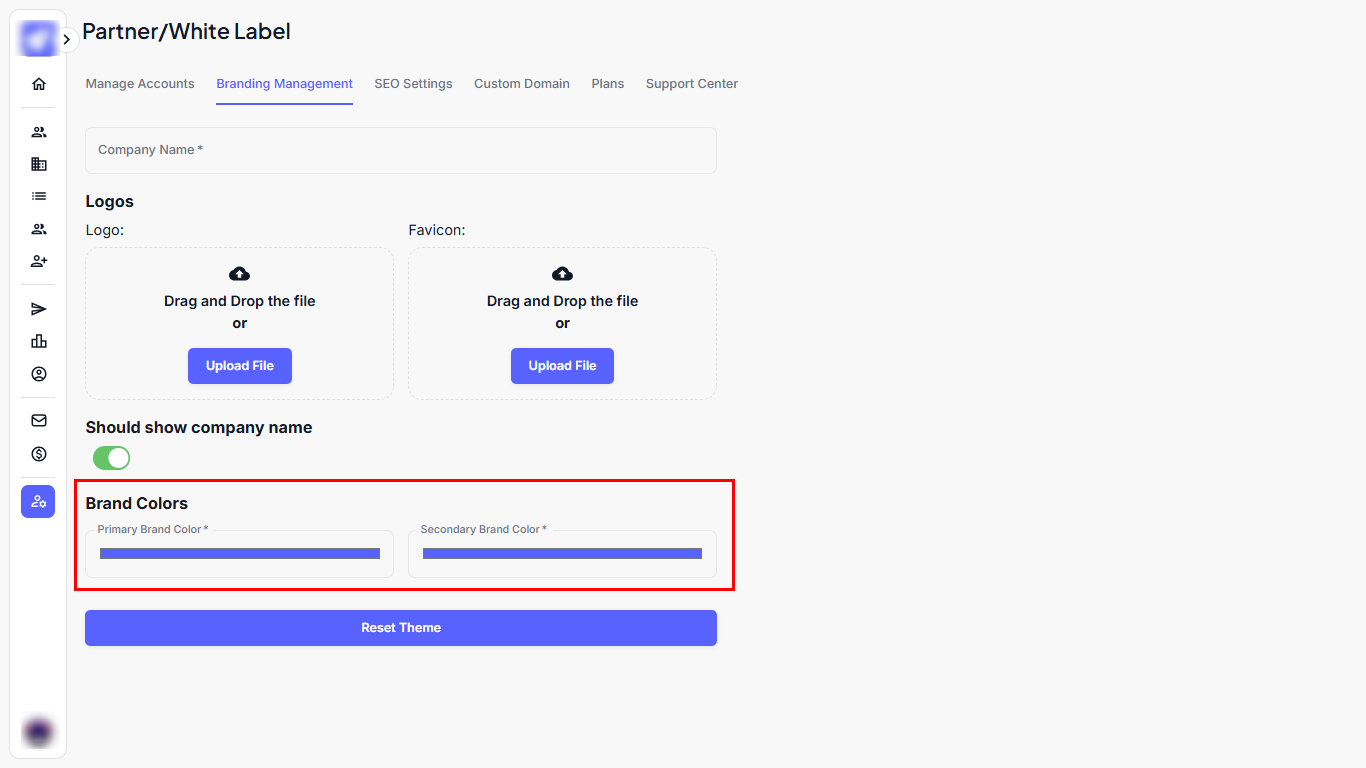1366x768 pixels.
Task: Expand the sidebar with the chevron arrow
Action: pos(66,40)
